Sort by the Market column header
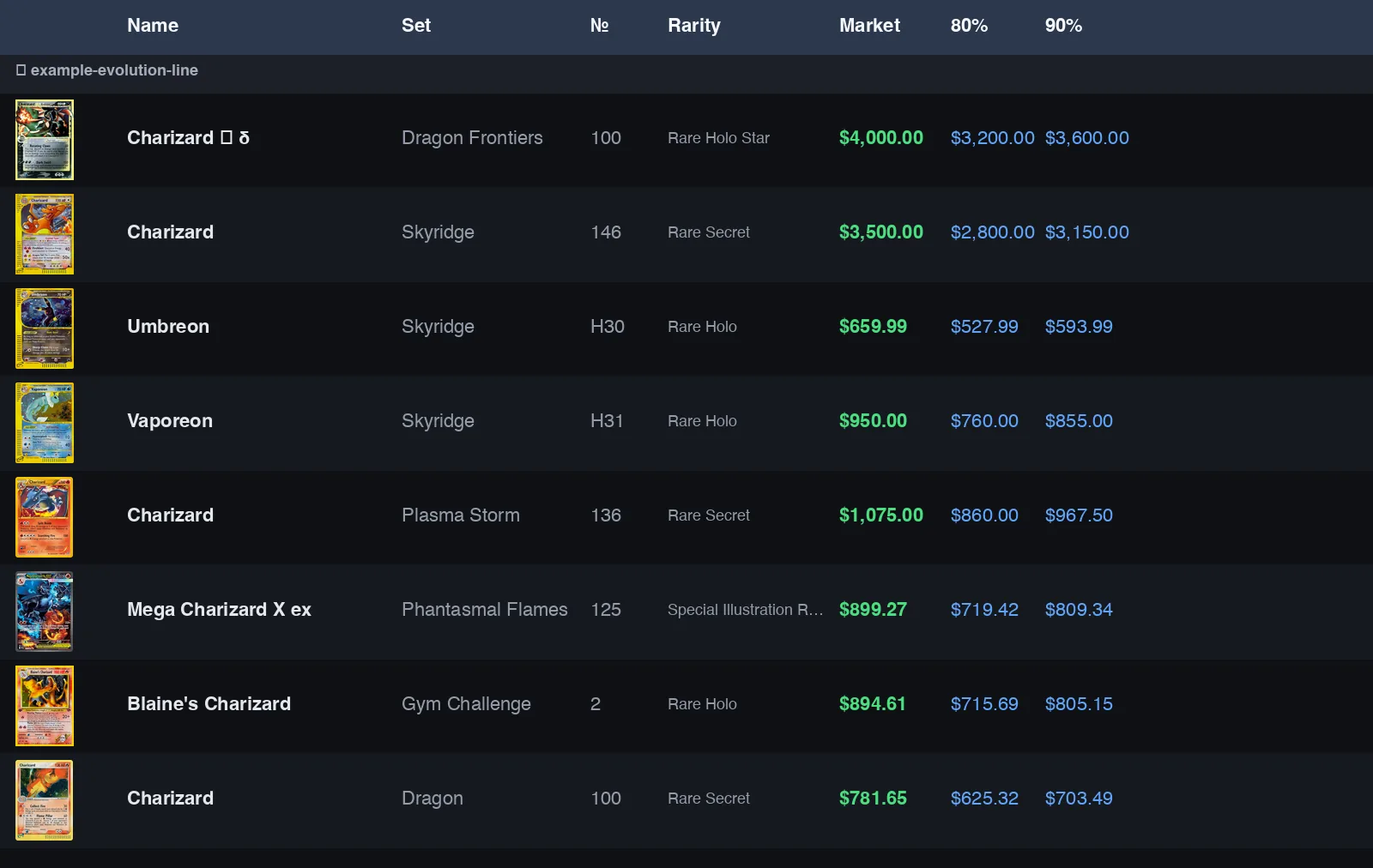This screenshot has width=1373, height=868. coord(869,26)
